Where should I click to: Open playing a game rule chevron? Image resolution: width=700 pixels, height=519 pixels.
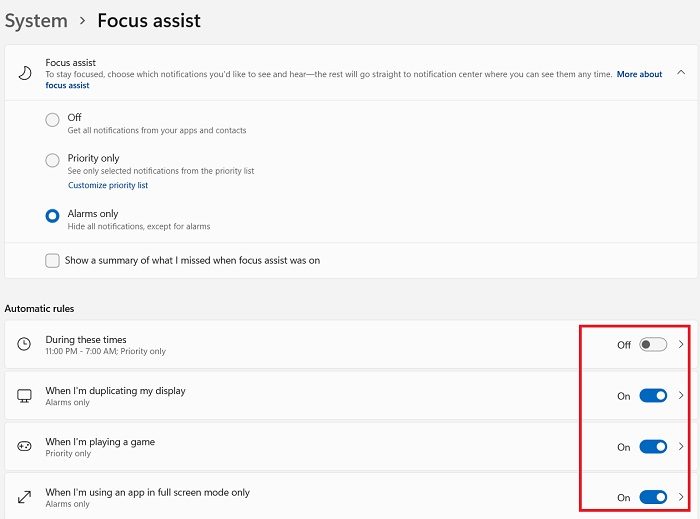tap(681, 446)
